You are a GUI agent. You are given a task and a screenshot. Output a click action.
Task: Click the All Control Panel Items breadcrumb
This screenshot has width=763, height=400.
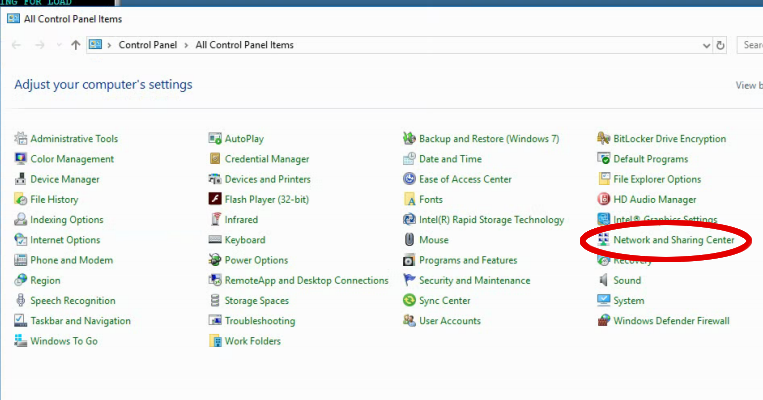[245, 45]
